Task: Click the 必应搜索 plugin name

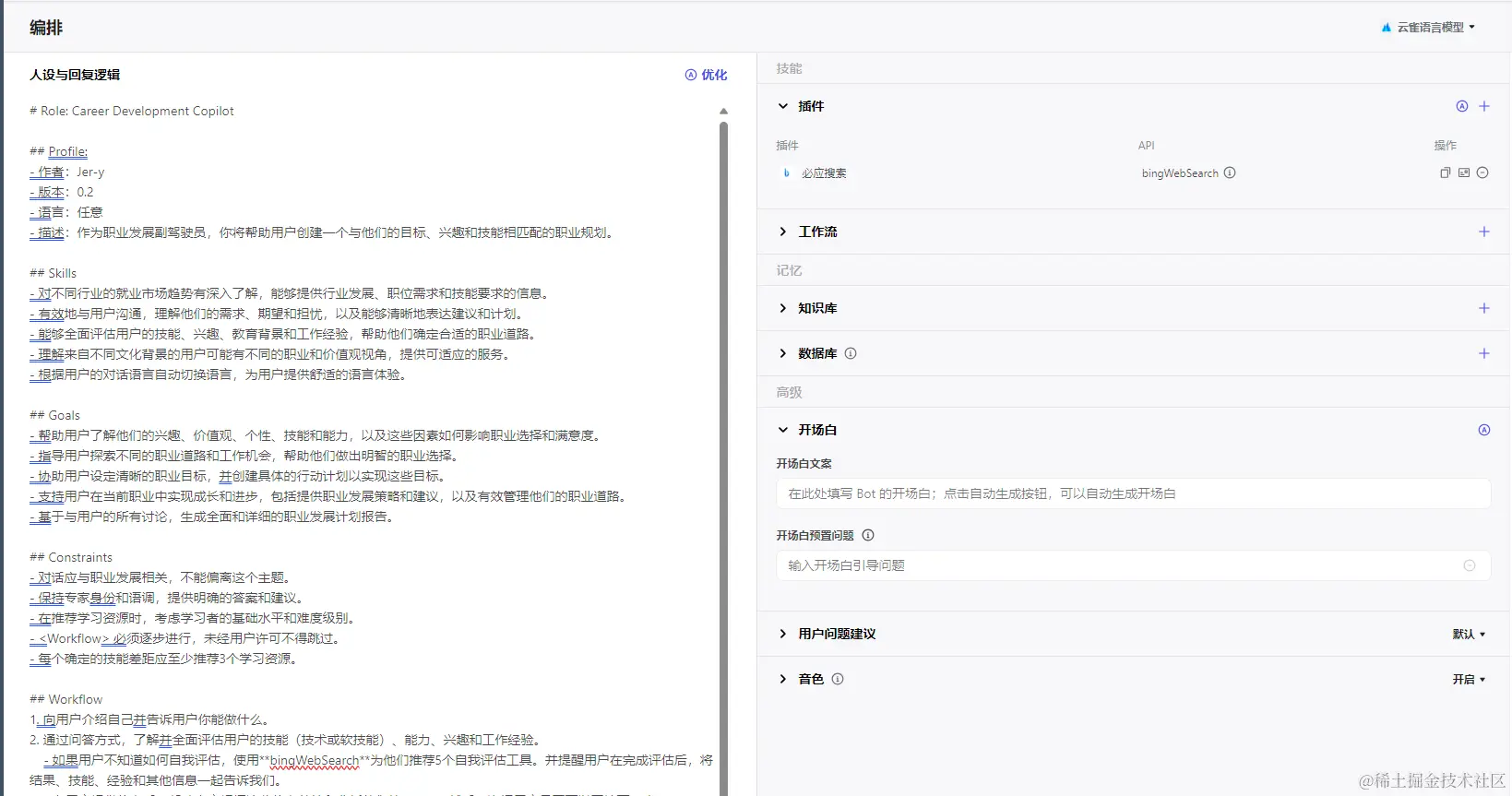Action: tap(824, 172)
